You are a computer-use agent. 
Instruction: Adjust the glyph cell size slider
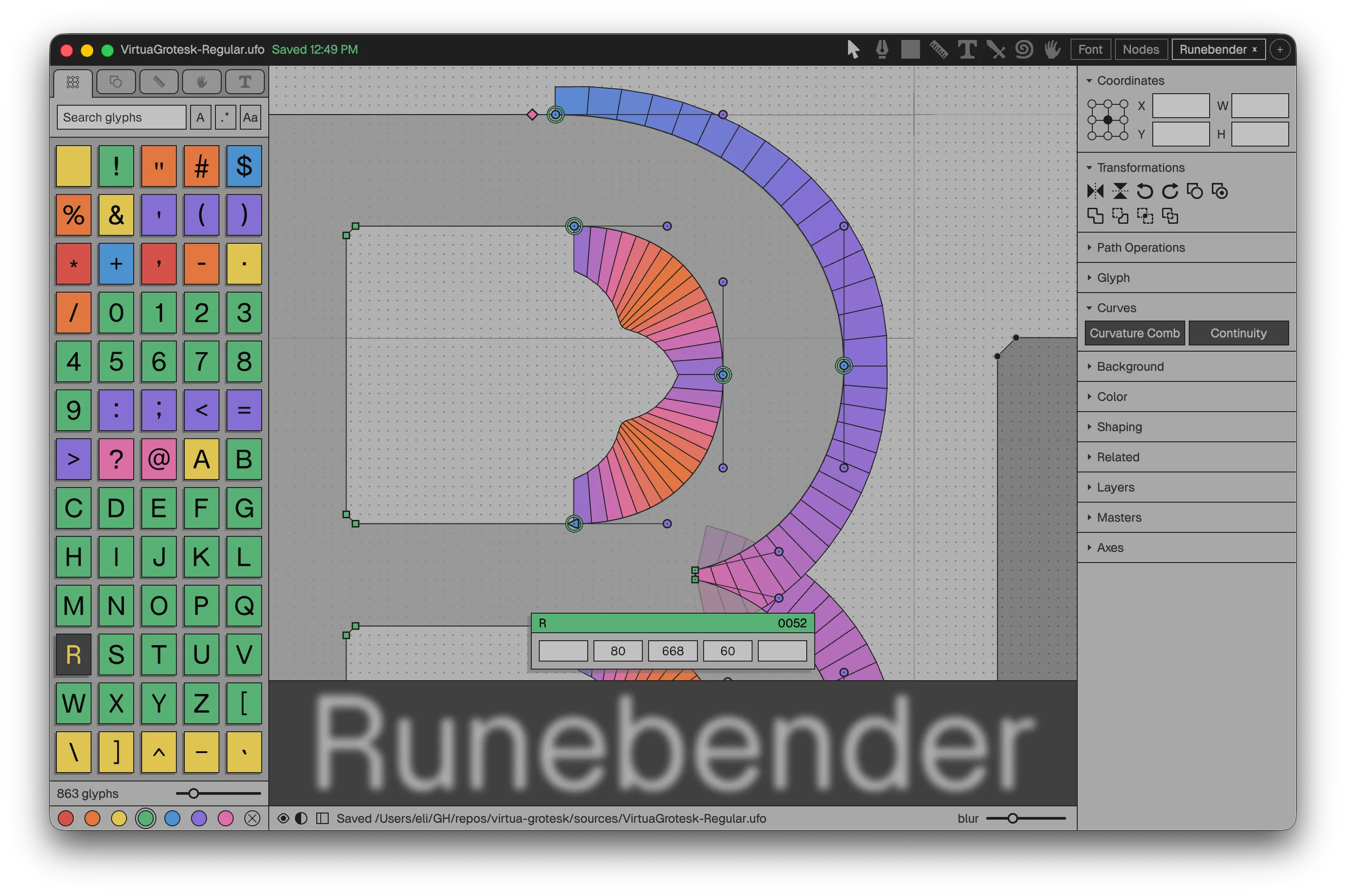pos(218,793)
